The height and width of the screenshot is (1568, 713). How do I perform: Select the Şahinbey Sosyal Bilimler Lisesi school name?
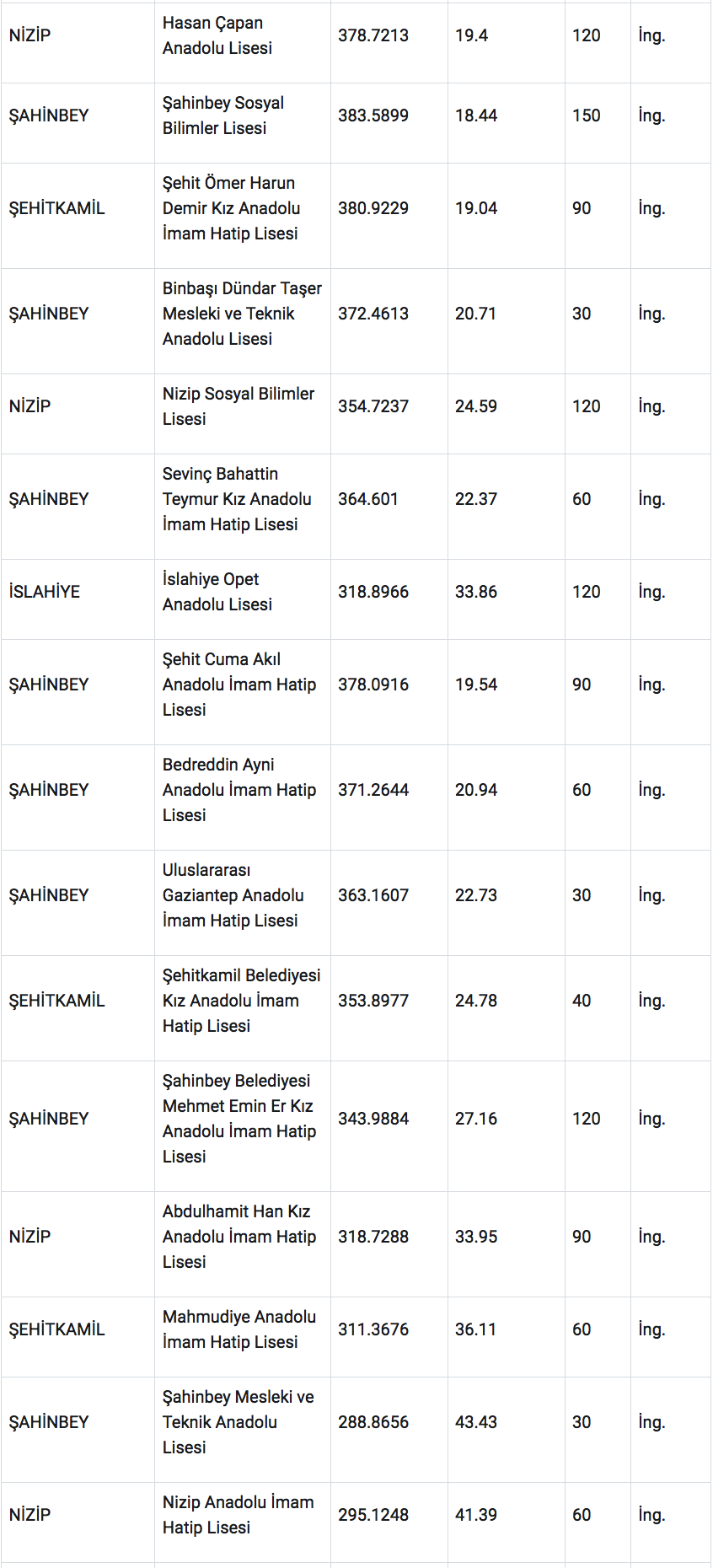pos(223,115)
